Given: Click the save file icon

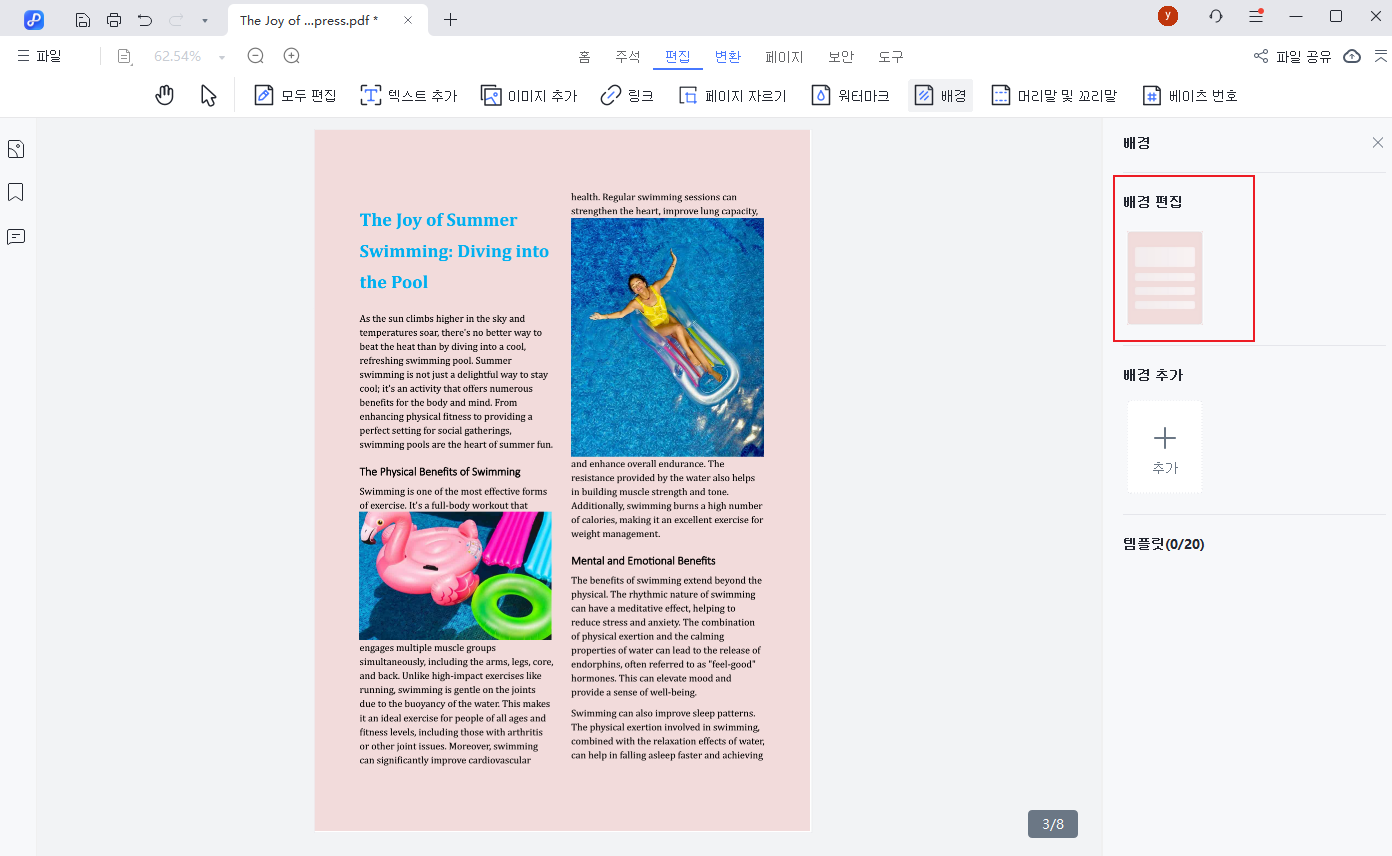Looking at the screenshot, I should [x=83, y=20].
